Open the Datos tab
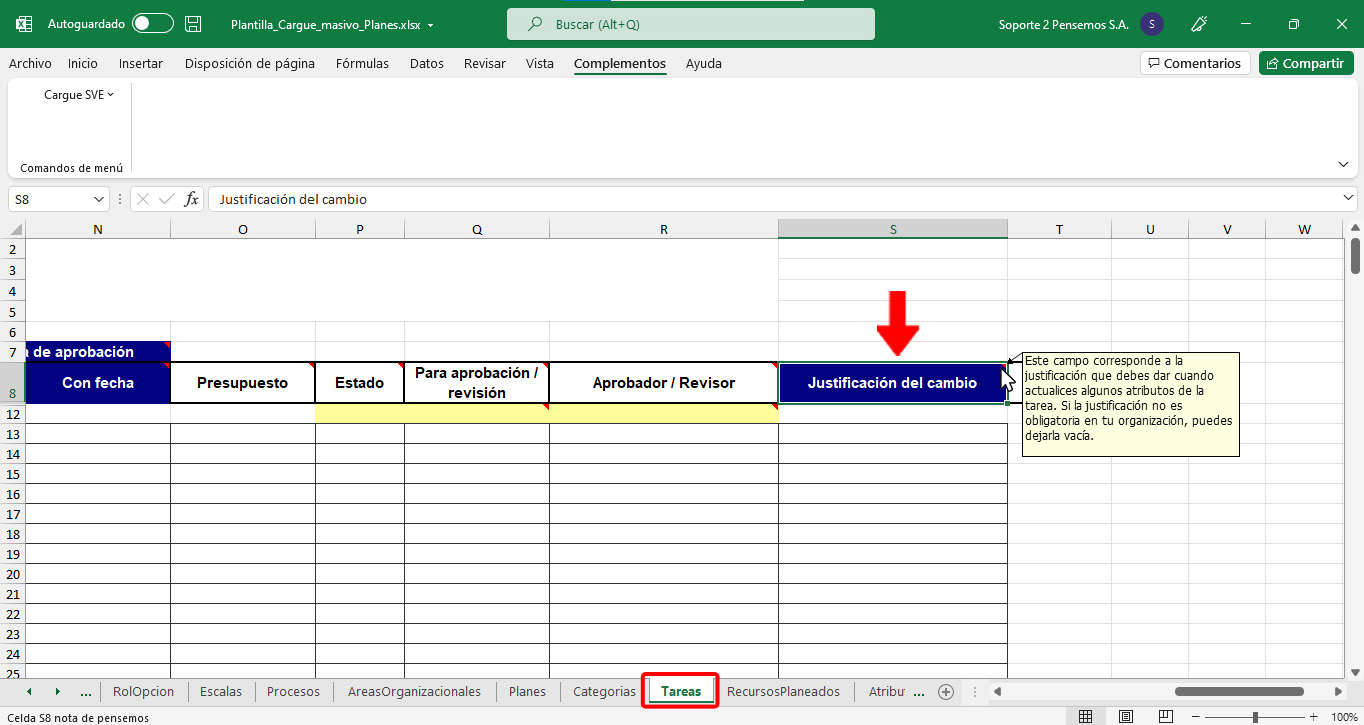1364x725 pixels. (427, 63)
